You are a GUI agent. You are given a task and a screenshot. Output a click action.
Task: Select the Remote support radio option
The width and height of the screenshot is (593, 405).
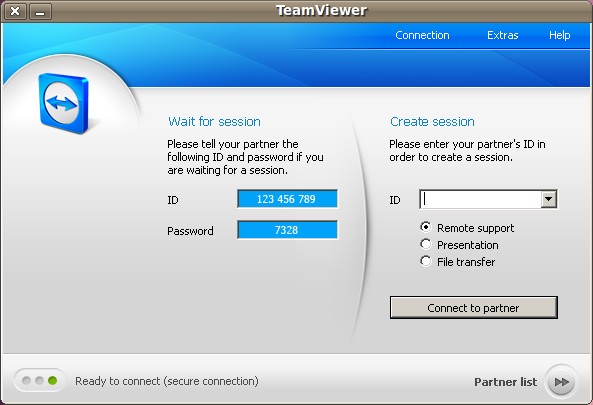point(425,227)
